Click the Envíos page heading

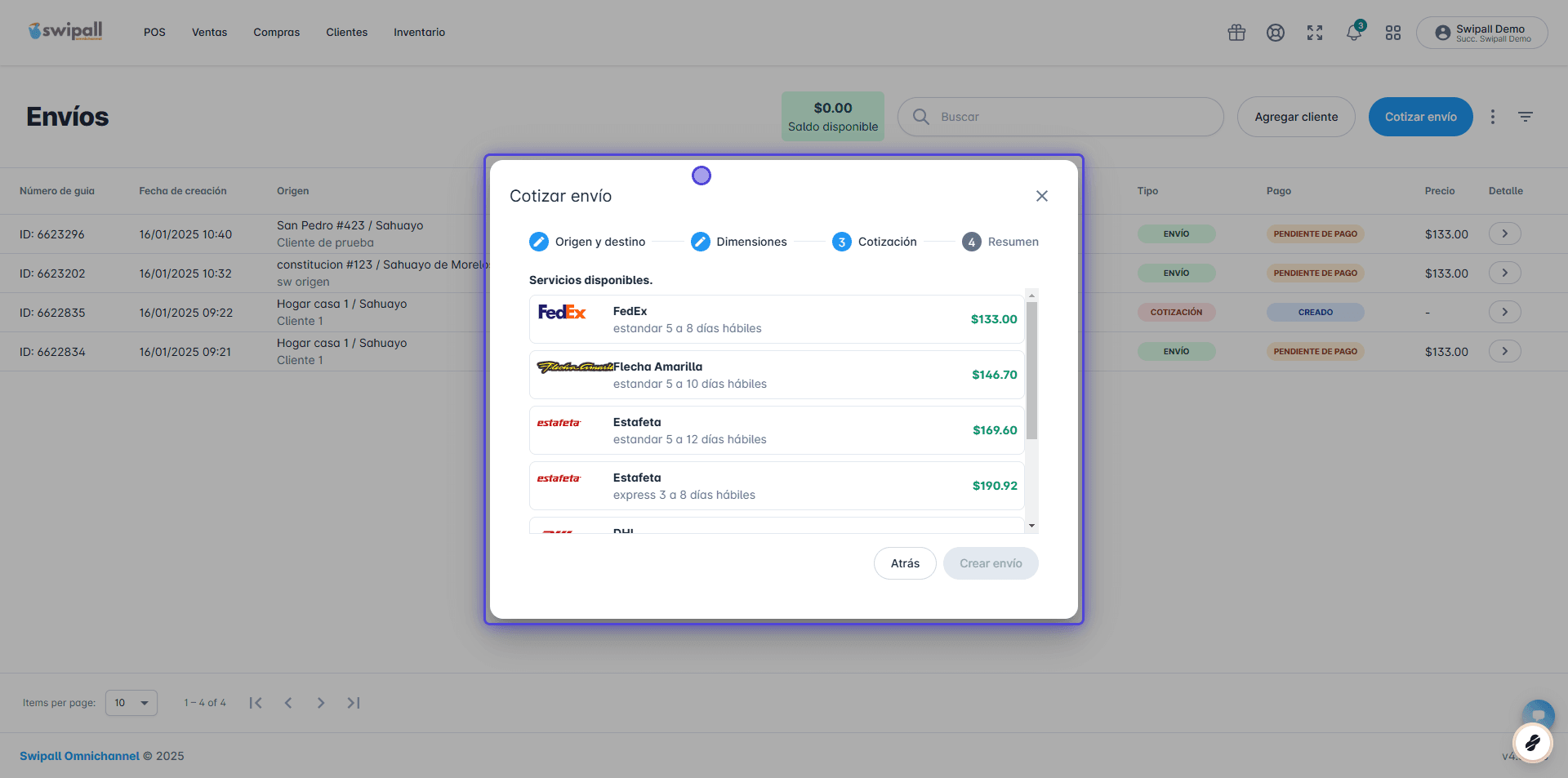click(68, 117)
